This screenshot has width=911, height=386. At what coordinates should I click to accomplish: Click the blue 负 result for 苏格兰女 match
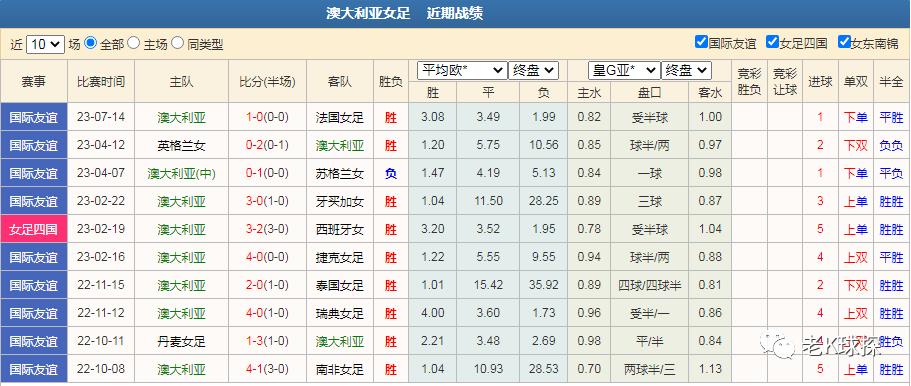coord(390,173)
